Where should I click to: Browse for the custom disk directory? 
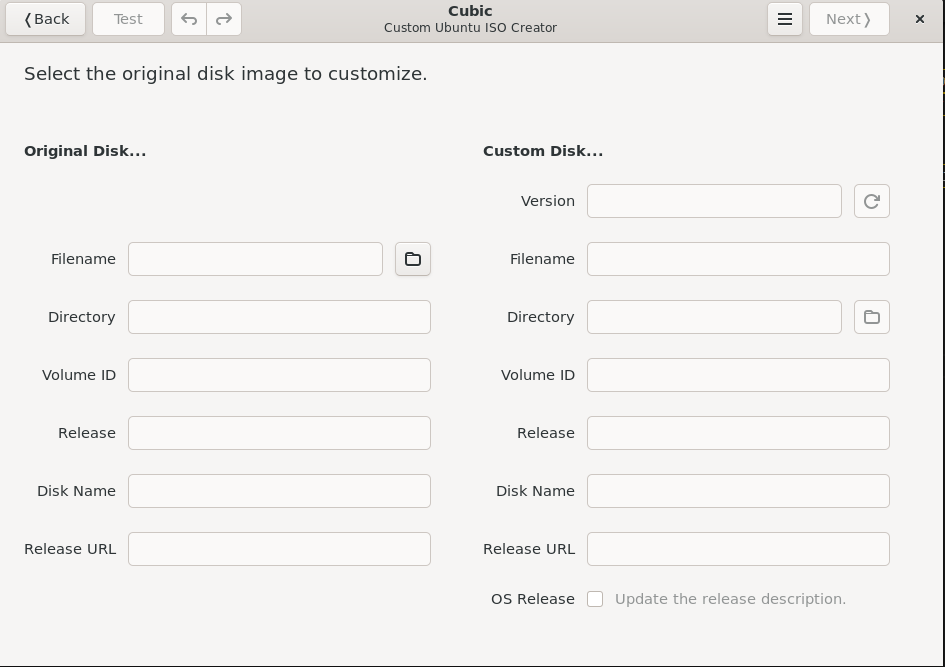pos(872,317)
